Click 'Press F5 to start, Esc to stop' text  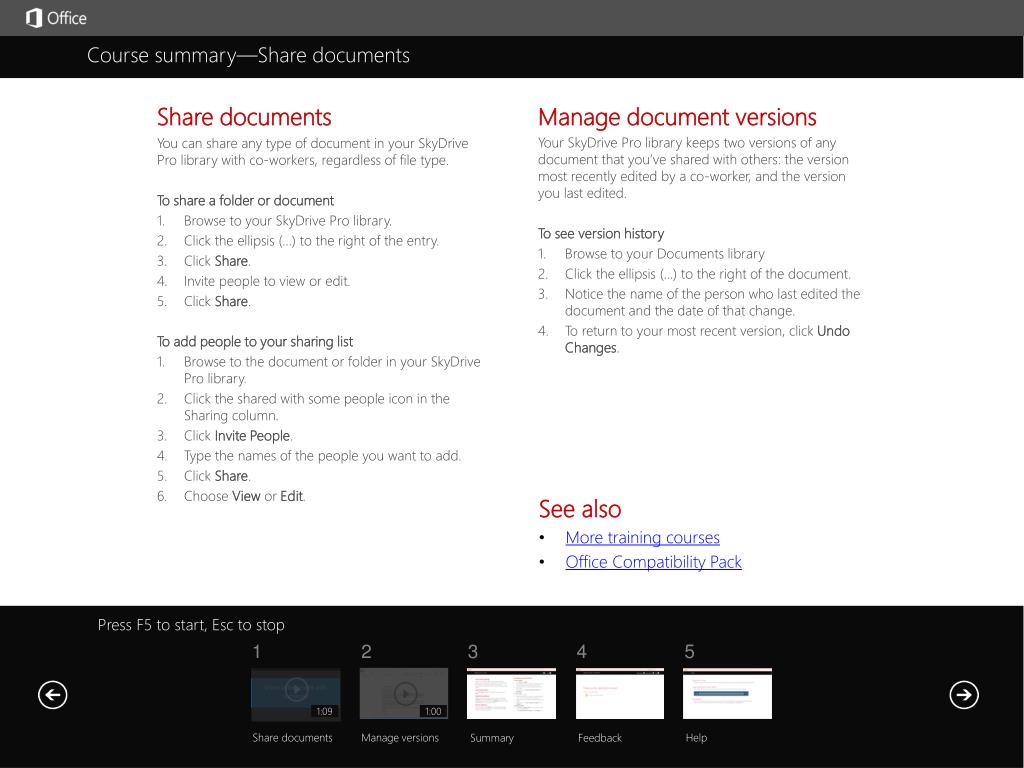191,625
